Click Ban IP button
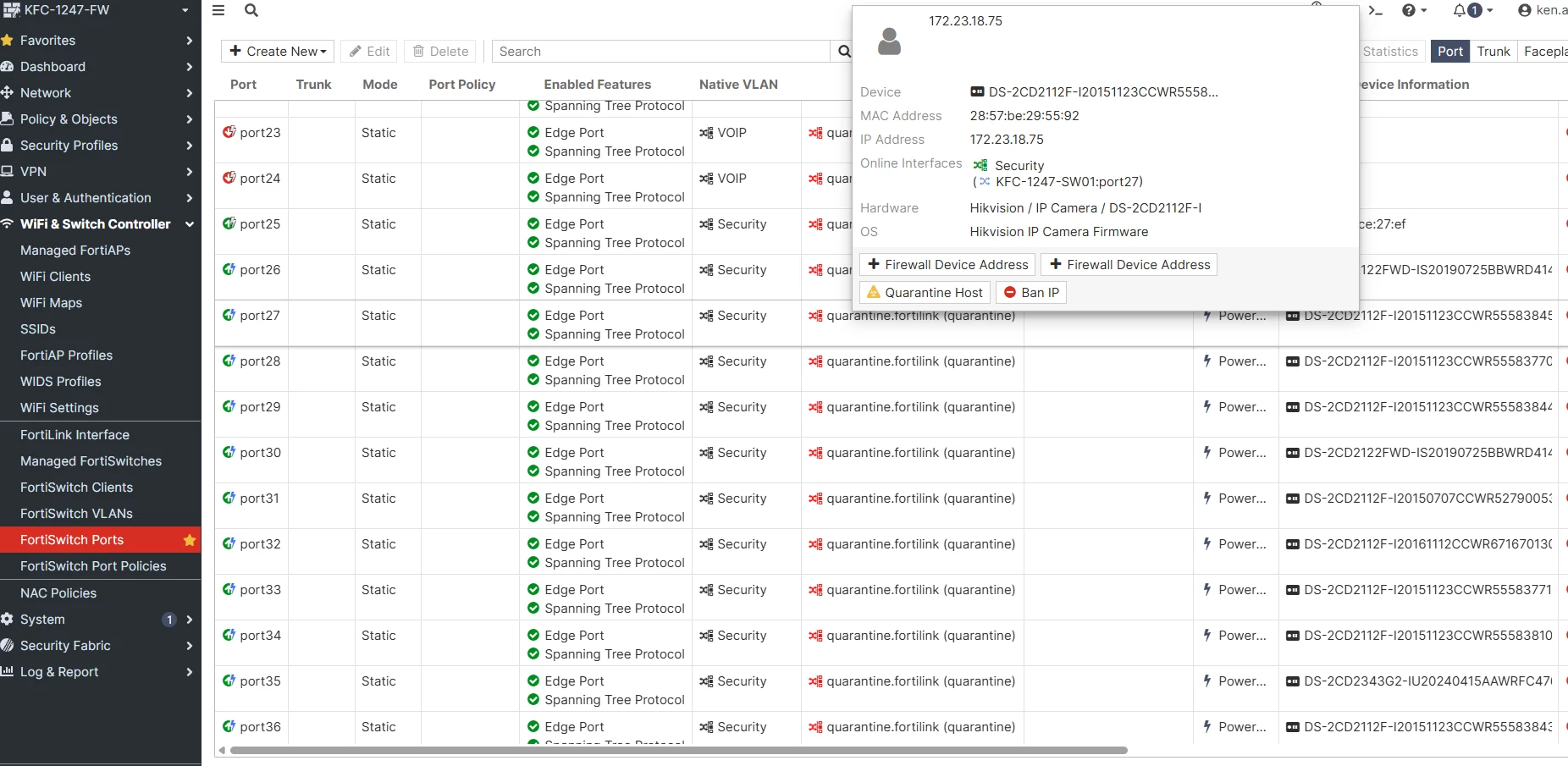Screen dimensions: 1568x766 (x=1030, y=292)
